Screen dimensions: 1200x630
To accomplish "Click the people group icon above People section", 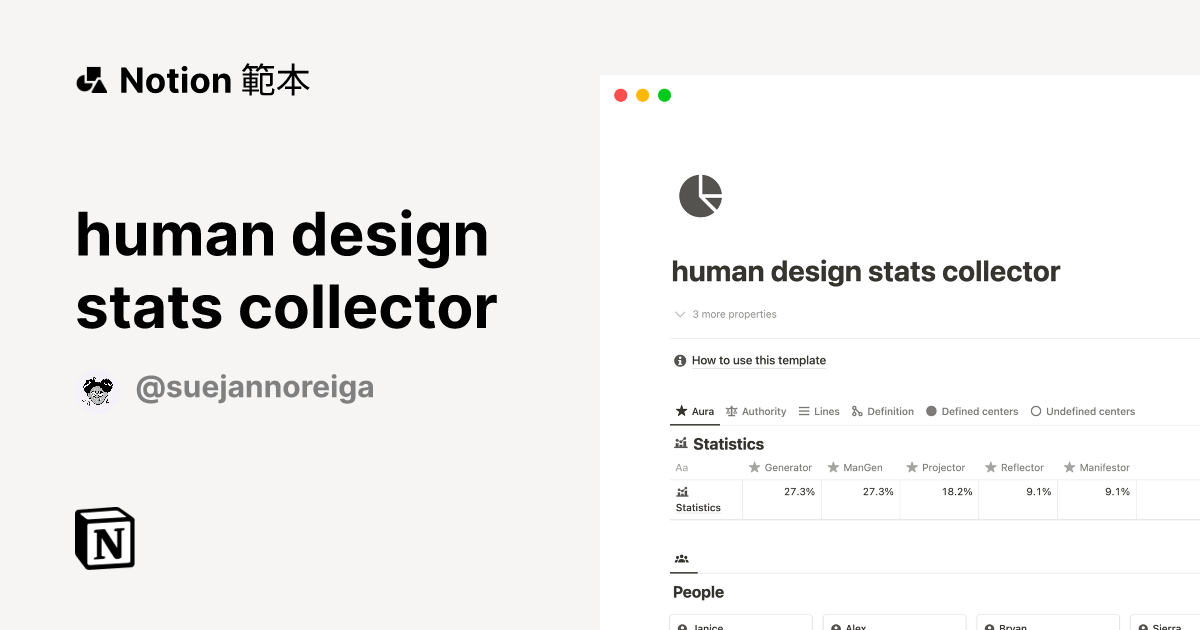I will (x=682, y=560).
